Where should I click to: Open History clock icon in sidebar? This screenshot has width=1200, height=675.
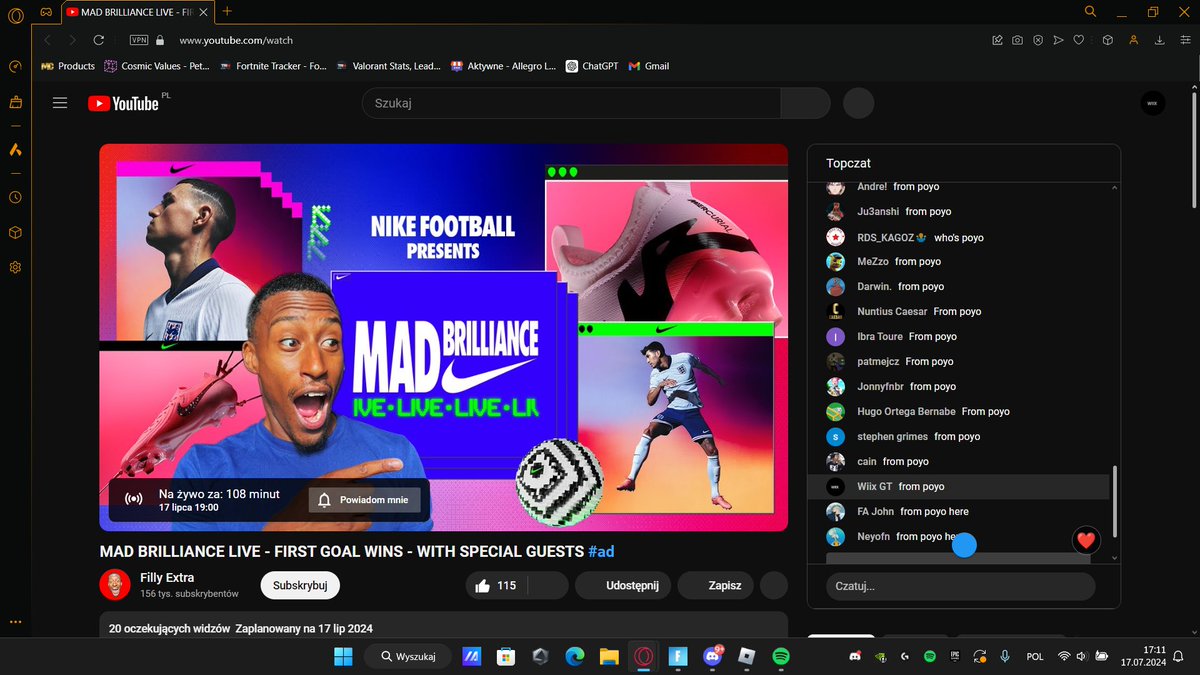click(15, 198)
